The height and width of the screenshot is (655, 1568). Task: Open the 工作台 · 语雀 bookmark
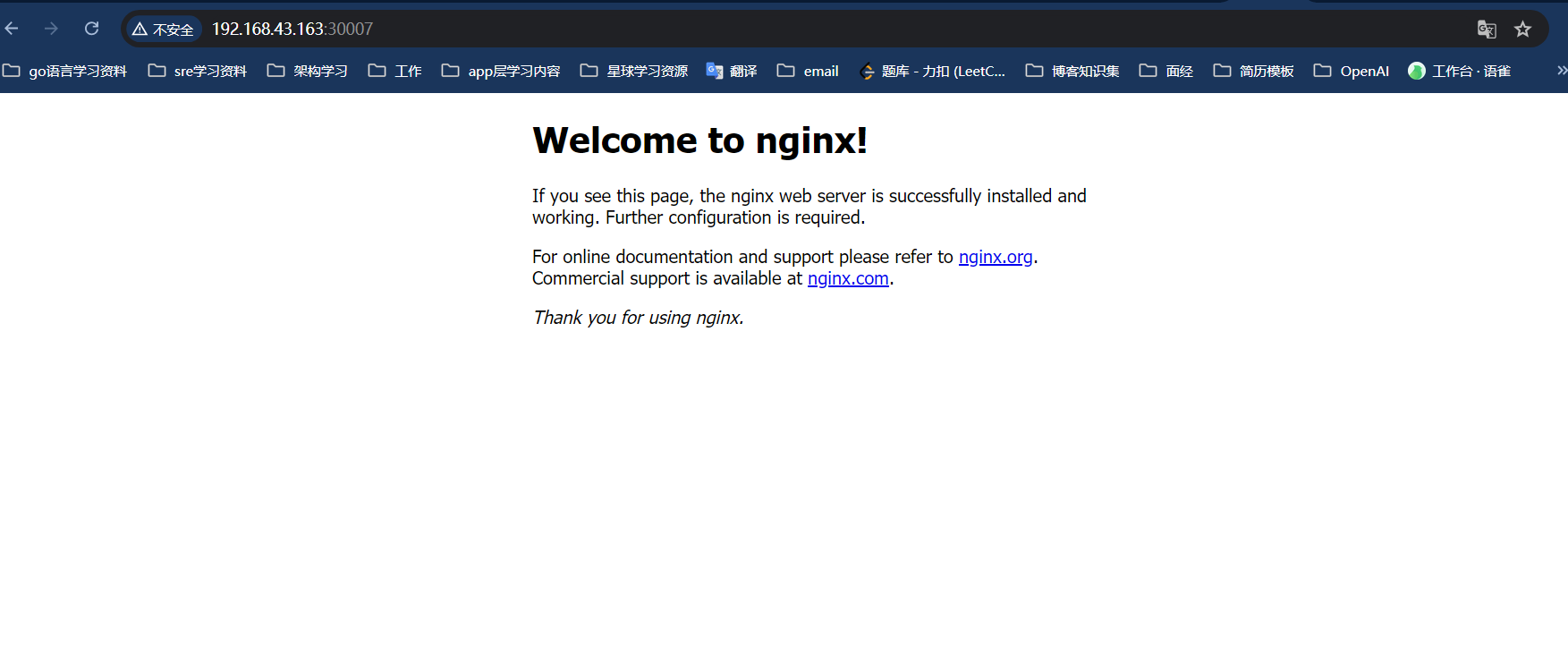click(x=1460, y=71)
